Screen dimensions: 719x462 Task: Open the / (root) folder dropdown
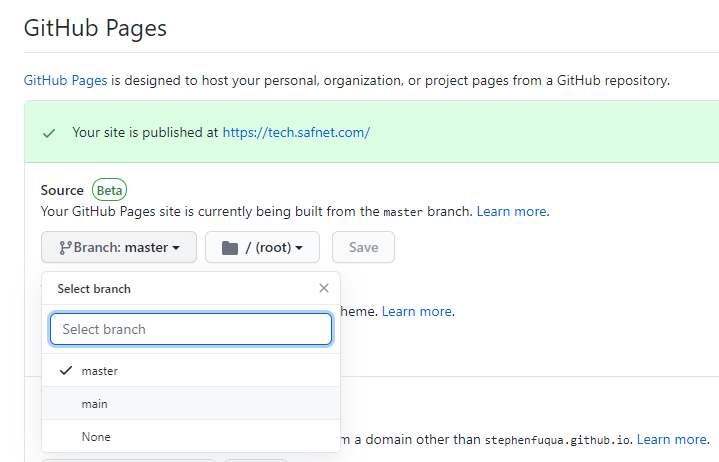click(262, 248)
